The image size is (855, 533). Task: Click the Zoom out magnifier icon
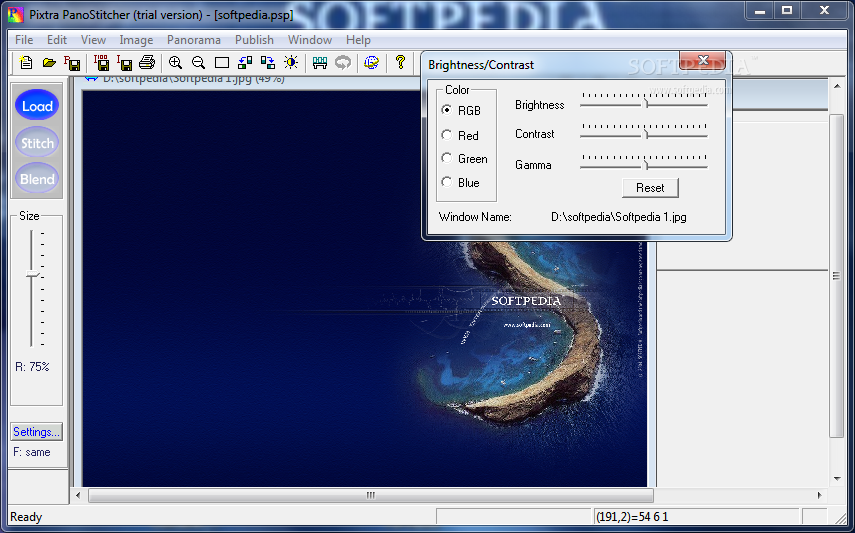[x=198, y=63]
